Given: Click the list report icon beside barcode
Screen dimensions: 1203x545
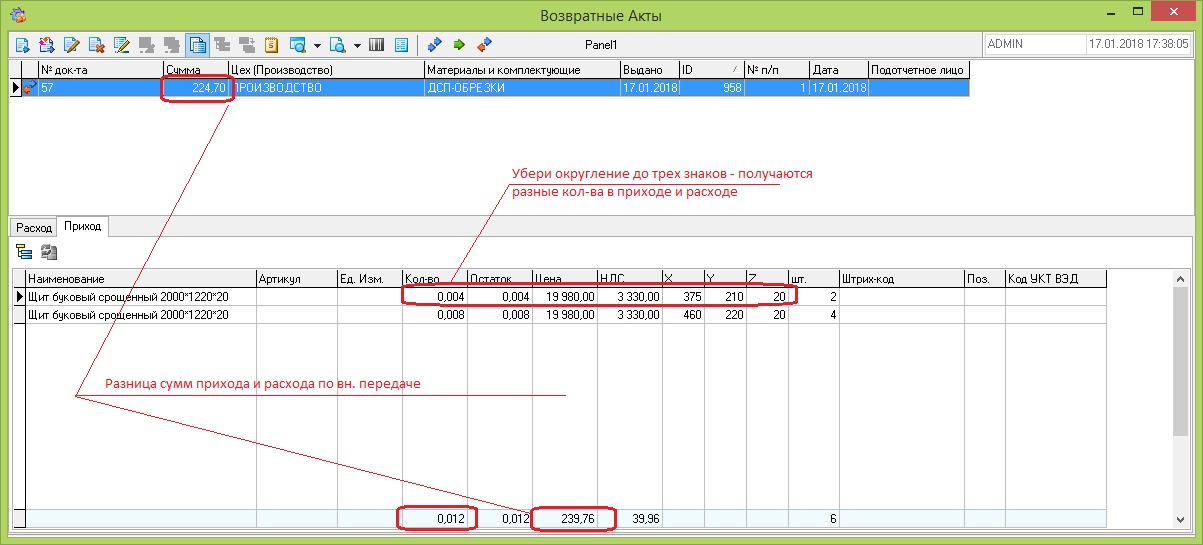Looking at the screenshot, I should coord(401,45).
